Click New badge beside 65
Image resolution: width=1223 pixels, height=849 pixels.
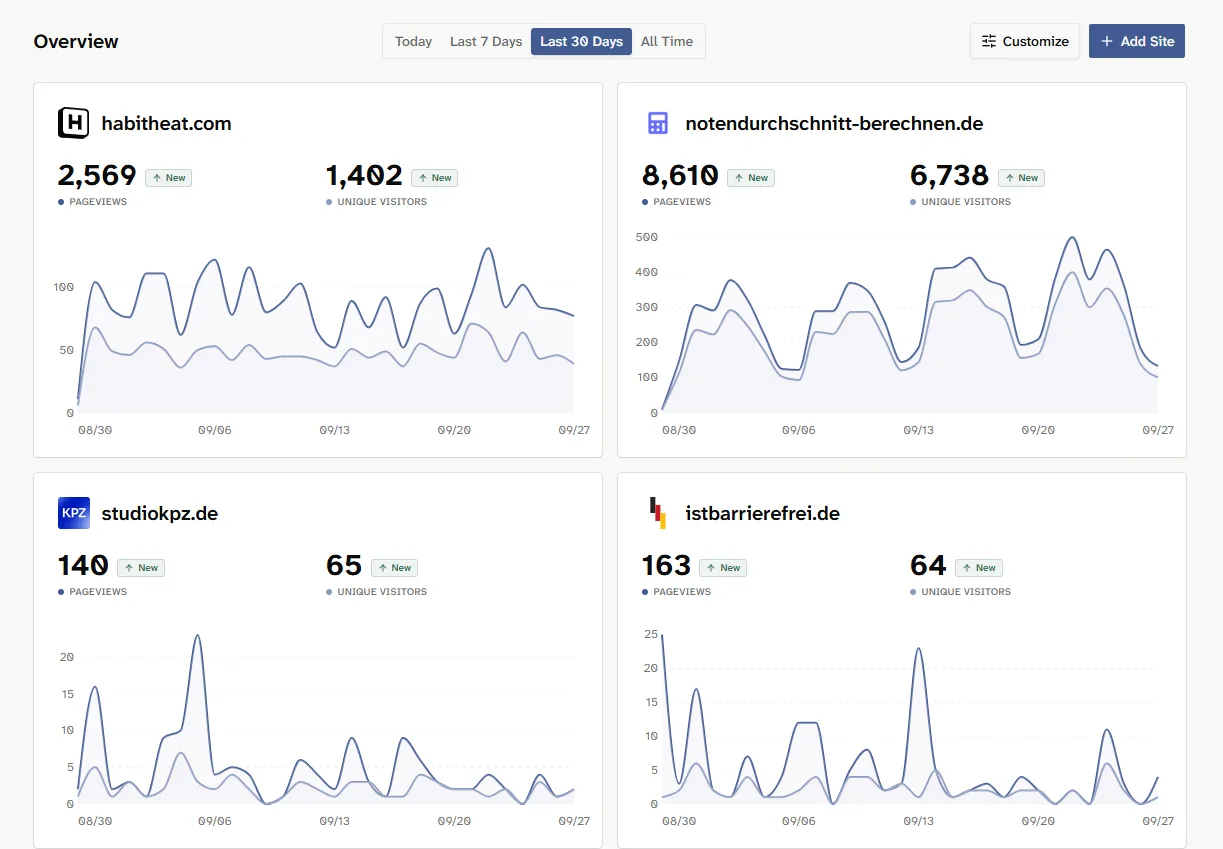click(x=394, y=568)
